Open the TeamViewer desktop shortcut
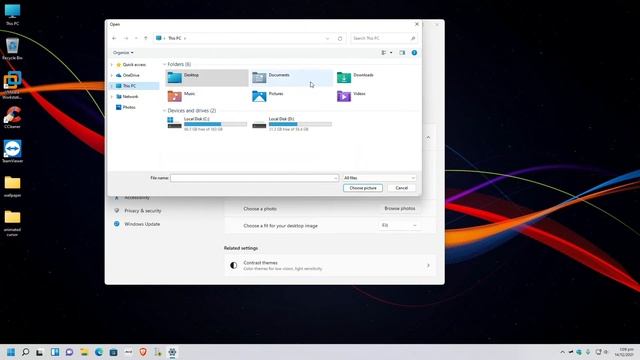 12,151
